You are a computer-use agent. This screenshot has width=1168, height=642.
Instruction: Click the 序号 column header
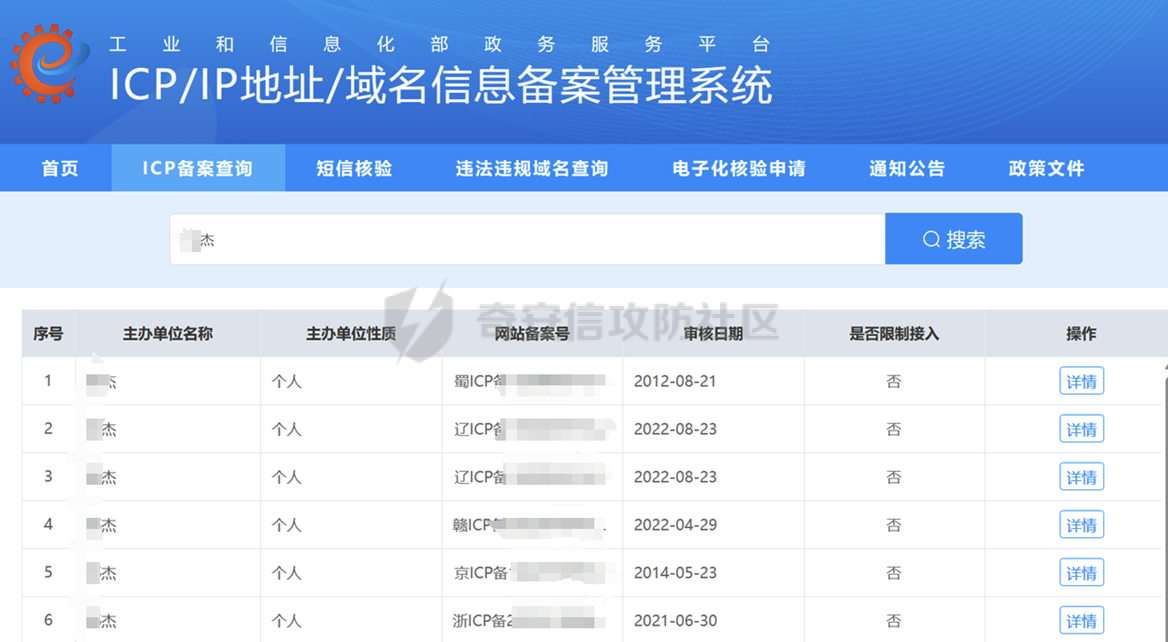[x=48, y=334]
